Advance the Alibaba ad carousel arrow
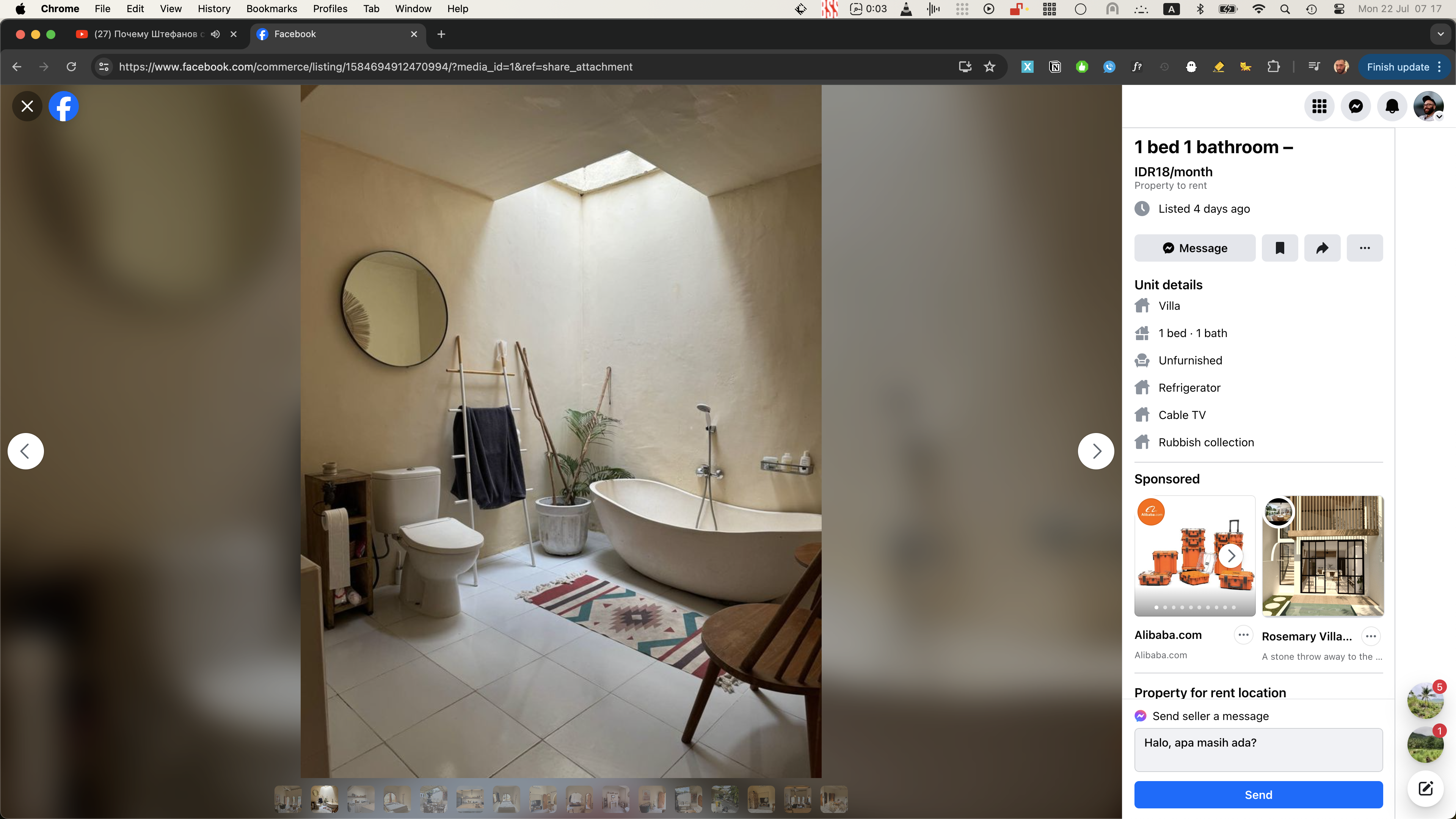The image size is (1456, 819). coord(1231,555)
